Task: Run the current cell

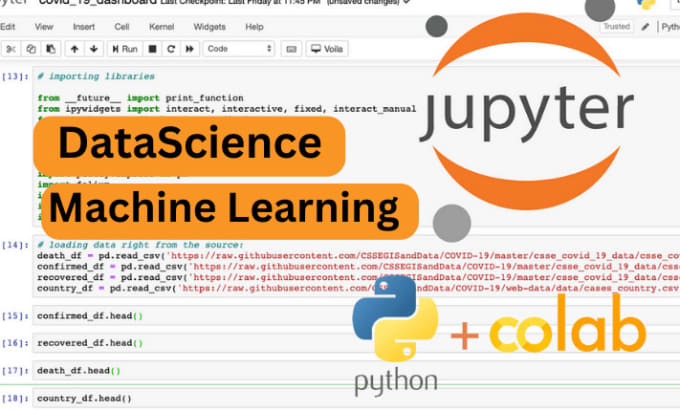Action: point(125,49)
